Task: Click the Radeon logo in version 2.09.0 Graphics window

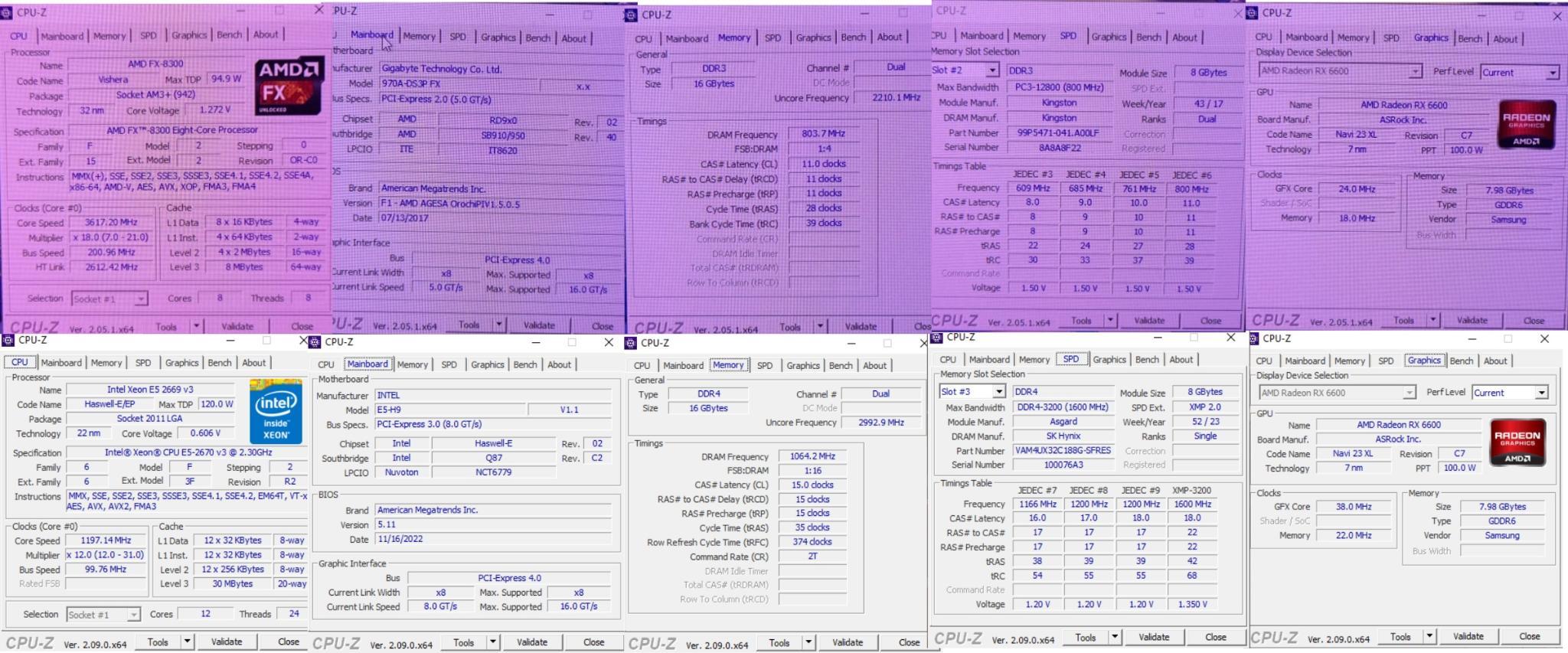Action: pos(1517,442)
